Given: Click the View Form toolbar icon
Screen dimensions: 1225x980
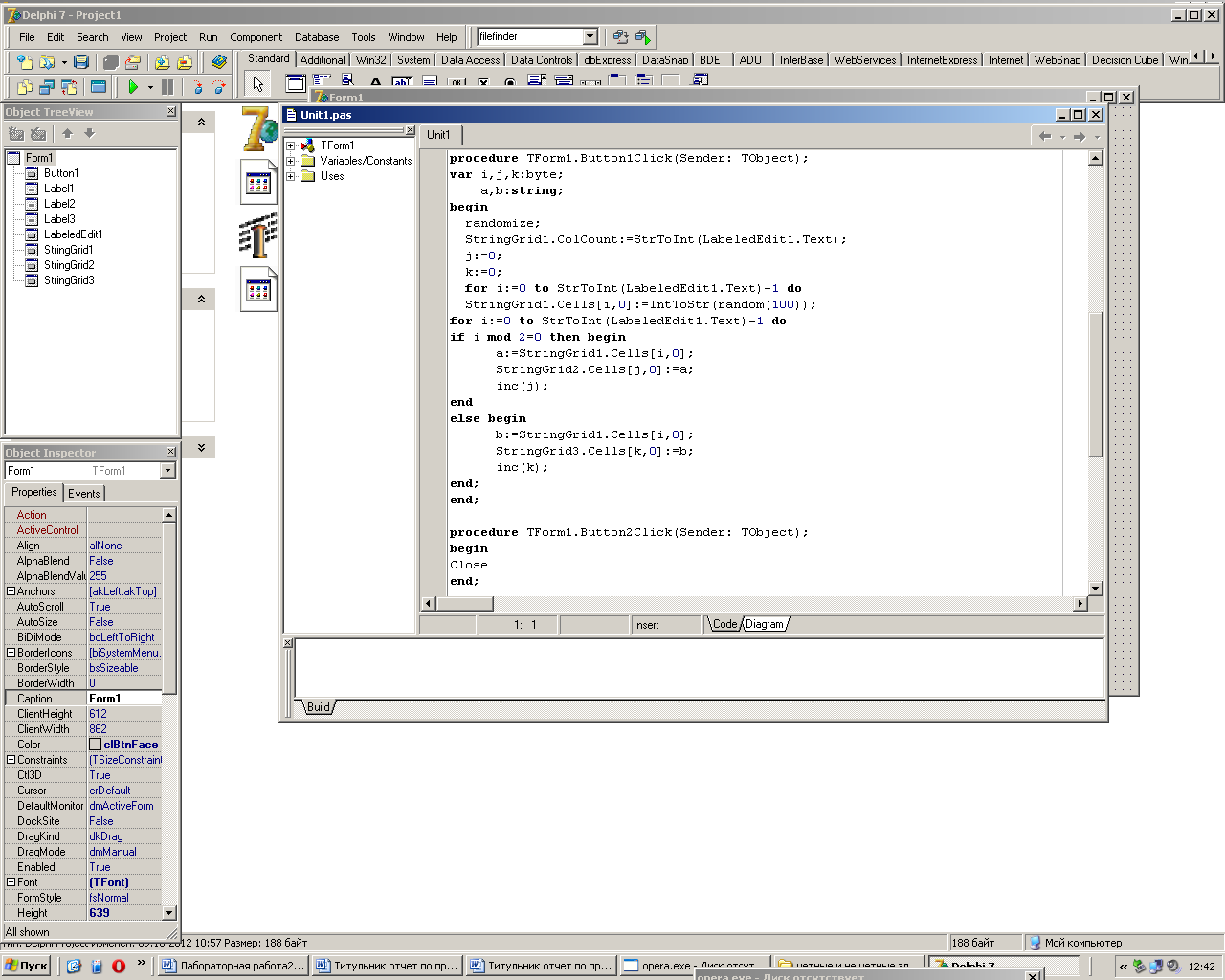Looking at the screenshot, I should point(46,87).
